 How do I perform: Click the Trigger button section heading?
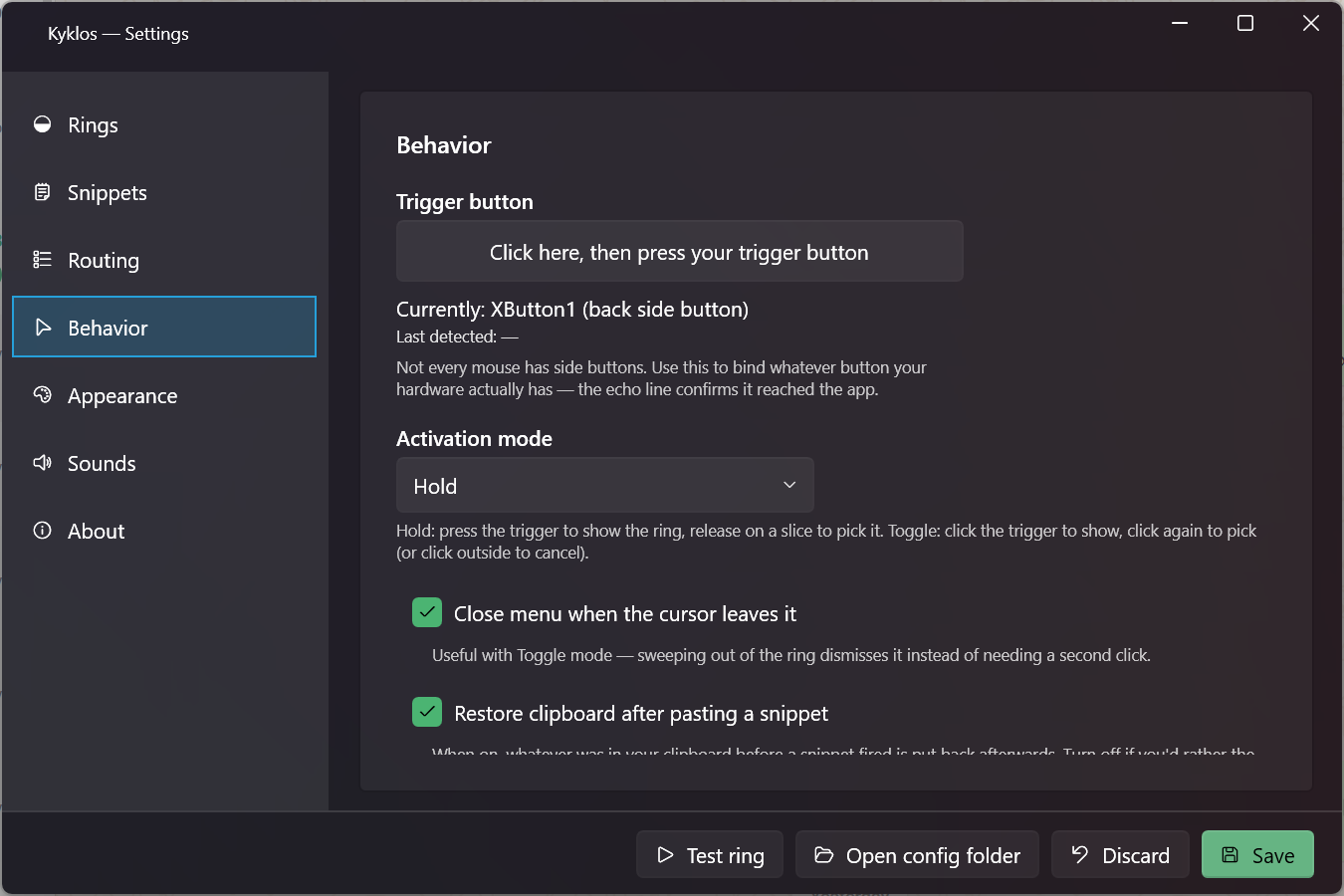(465, 202)
